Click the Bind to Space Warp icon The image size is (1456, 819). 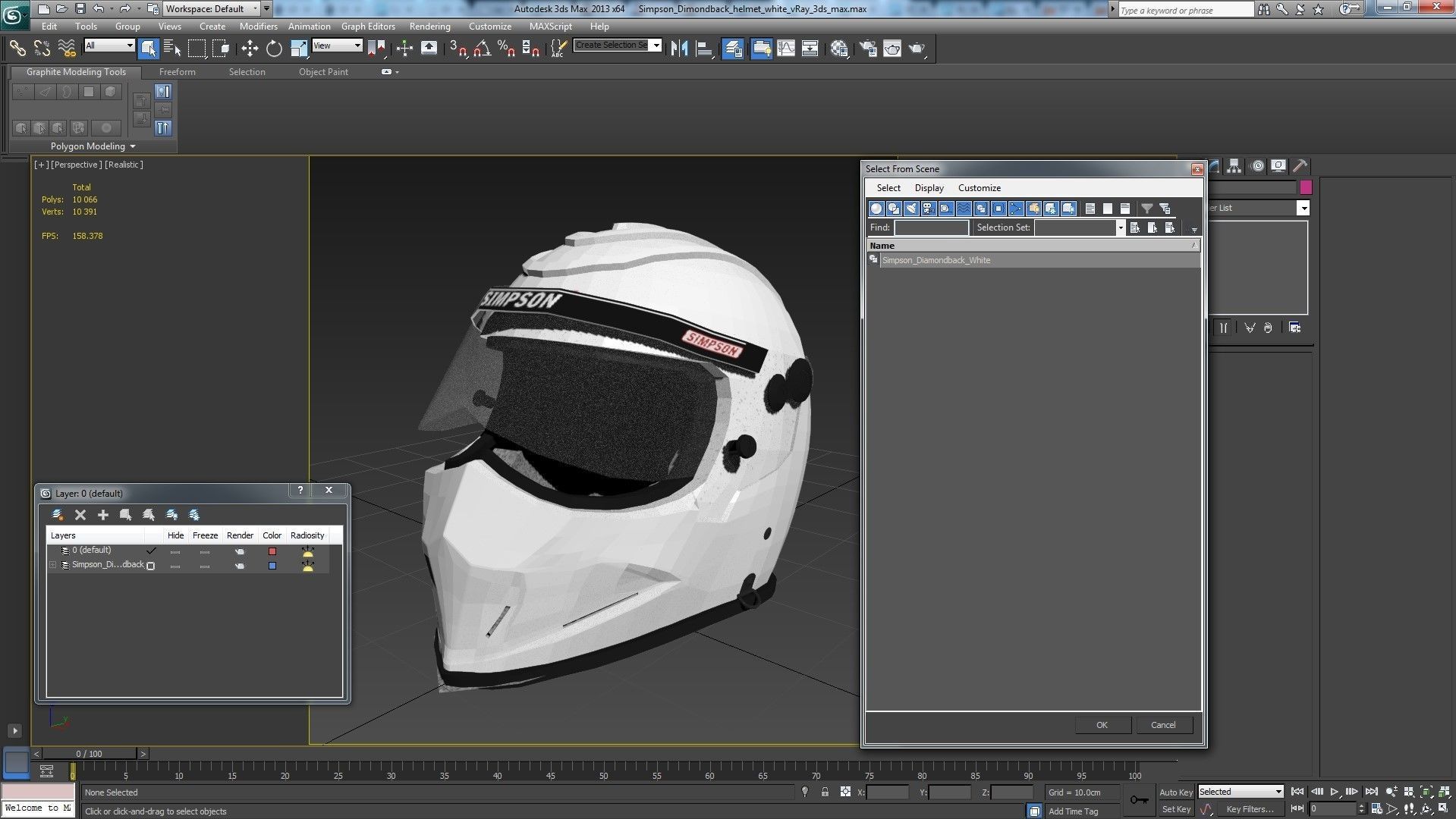click(x=67, y=49)
